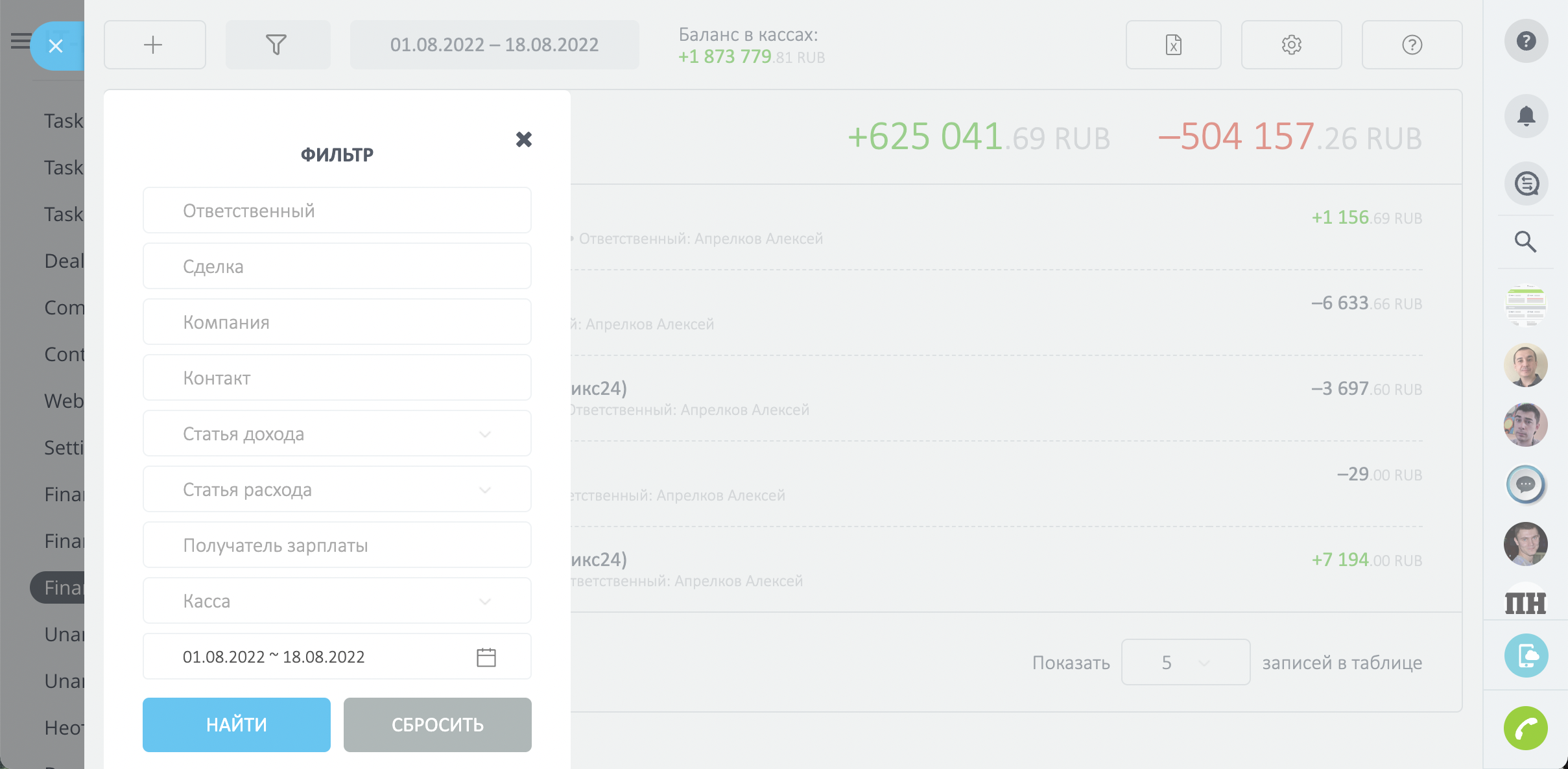The width and height of the screenshot is (1568, 769).
Task: Open the hamburger menu at top left
Action: 20,41
